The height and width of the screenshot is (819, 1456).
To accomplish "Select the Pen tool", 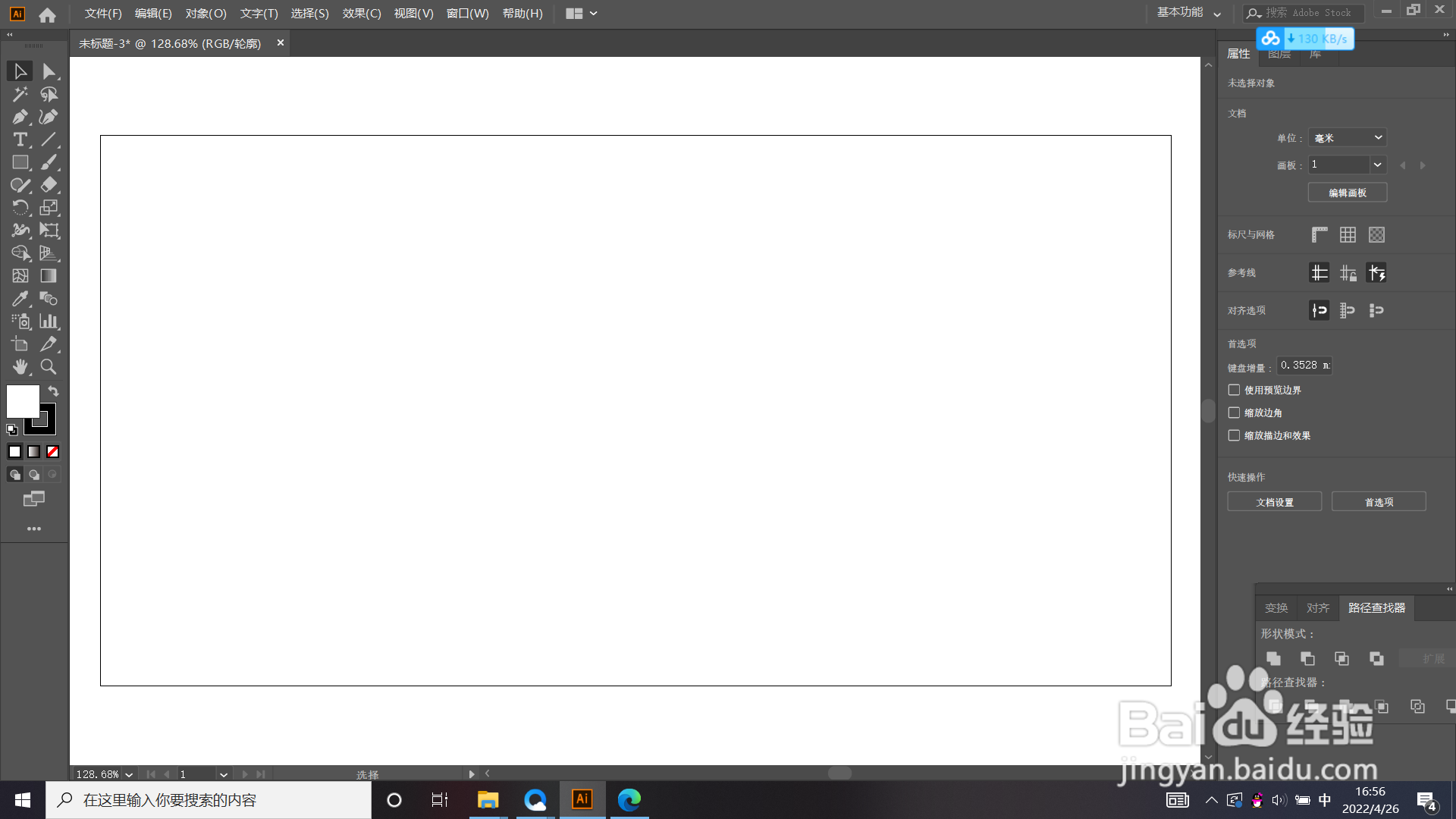I will point(20,117).
